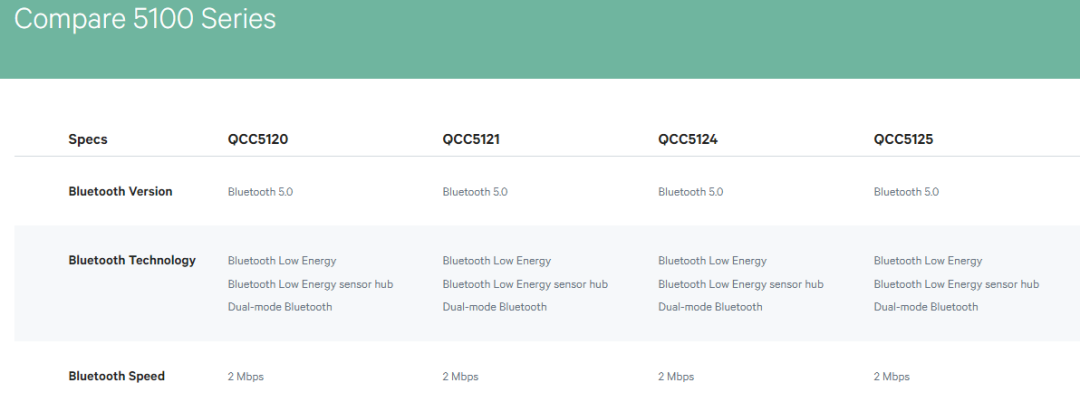The width and height of the screenshot is (1080, 402).
Task: Click the Compare 5100 Series heading
Action: click(145, 19)
